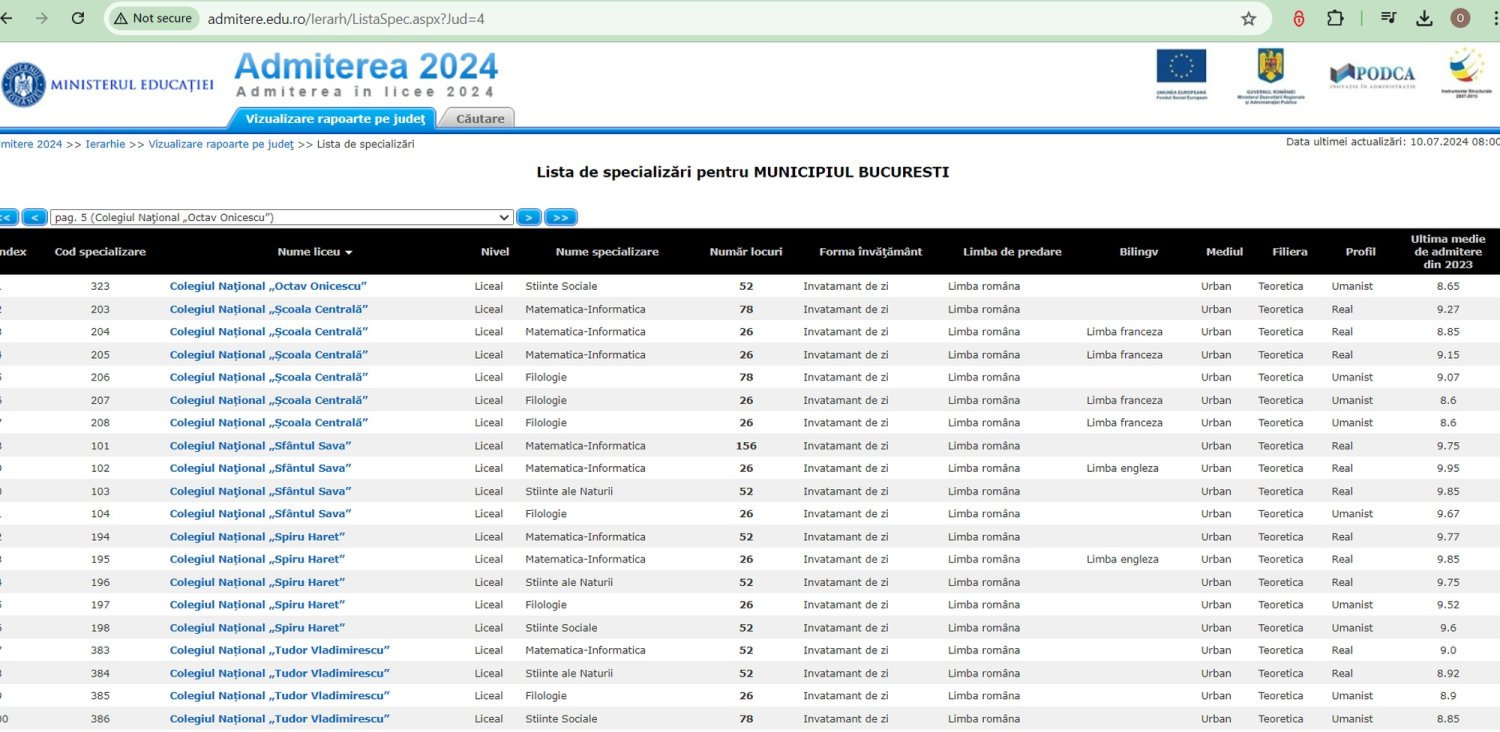The height and width of the screenshot is (732, 1500).
Task: Open Colegiul Național Sfântul Sava link
Action: pyautogui.click(x=259, y=445)
